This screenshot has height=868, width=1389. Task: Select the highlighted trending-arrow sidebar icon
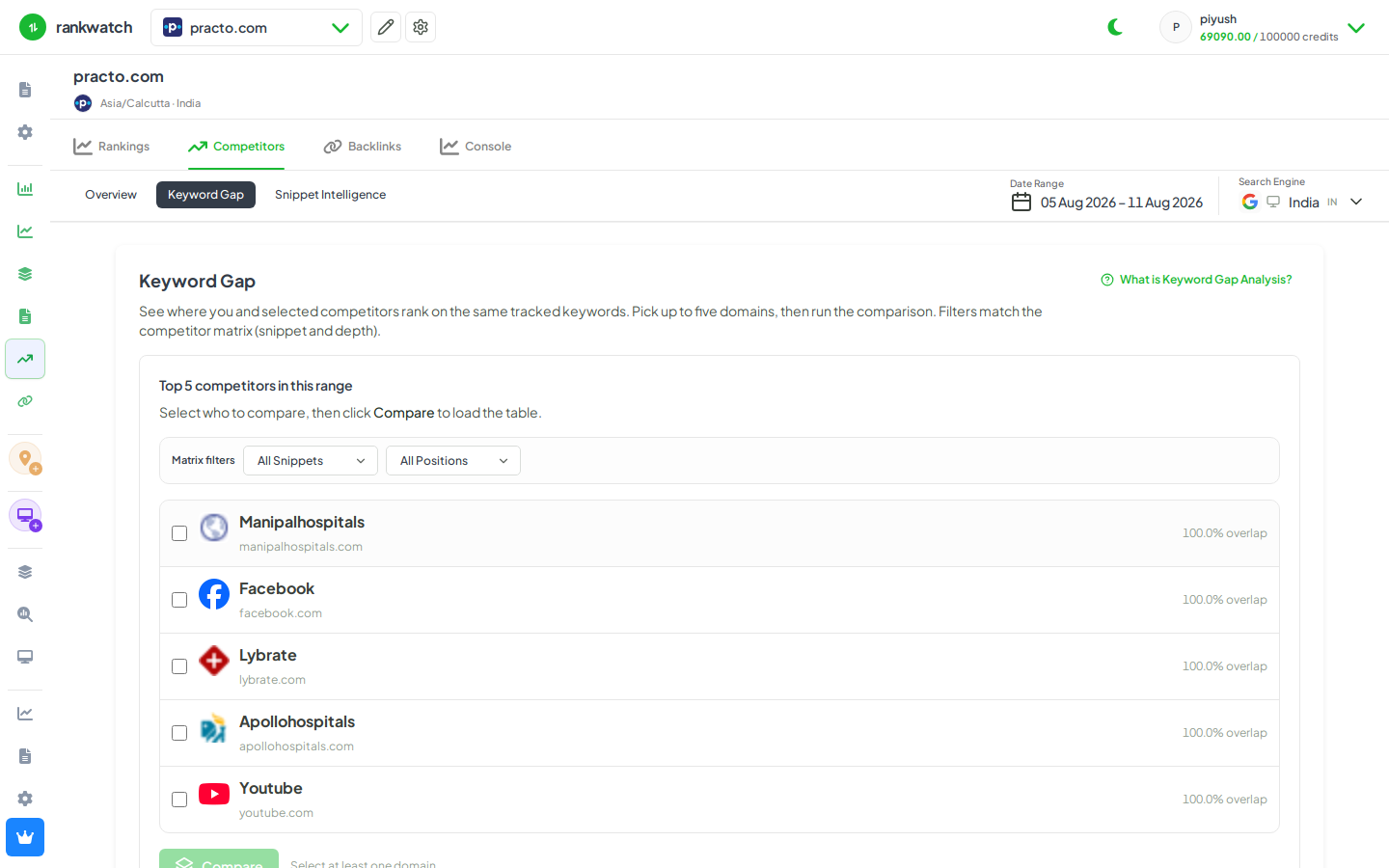tap(25, 359)
